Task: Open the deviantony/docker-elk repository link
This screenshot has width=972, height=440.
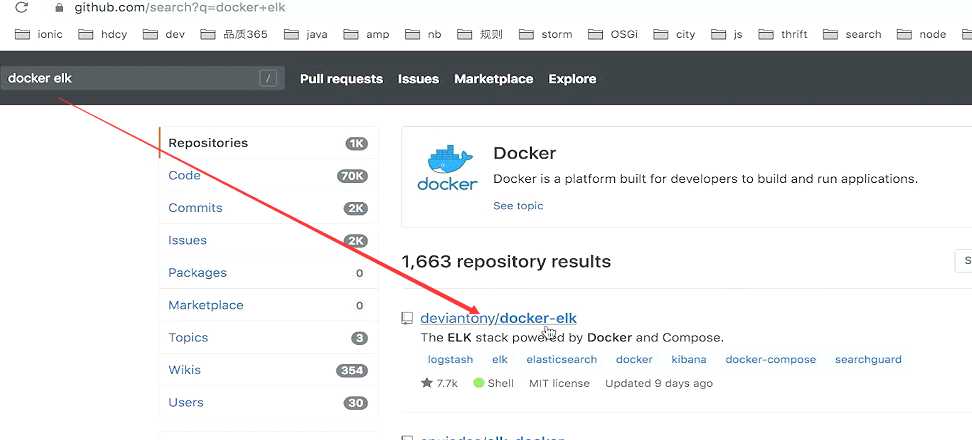Action: click(498, 318)
